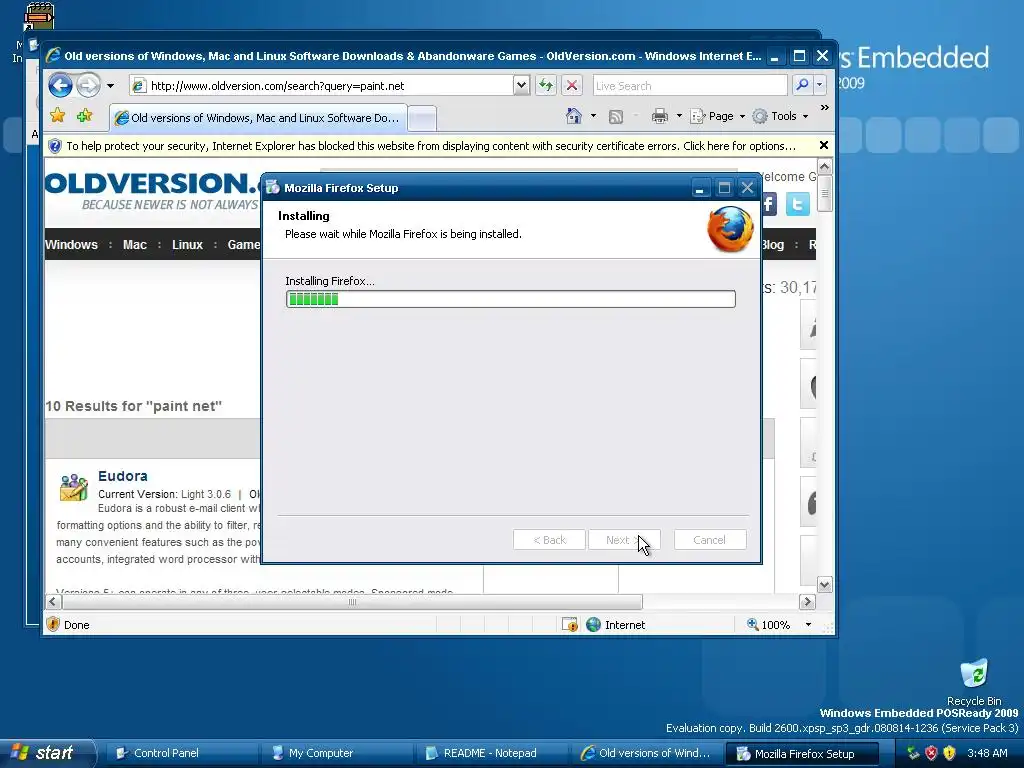1024x768 pixels.
Task: Click the network connection tray icon
Action: pyautogui.click(x=913, y=753)
